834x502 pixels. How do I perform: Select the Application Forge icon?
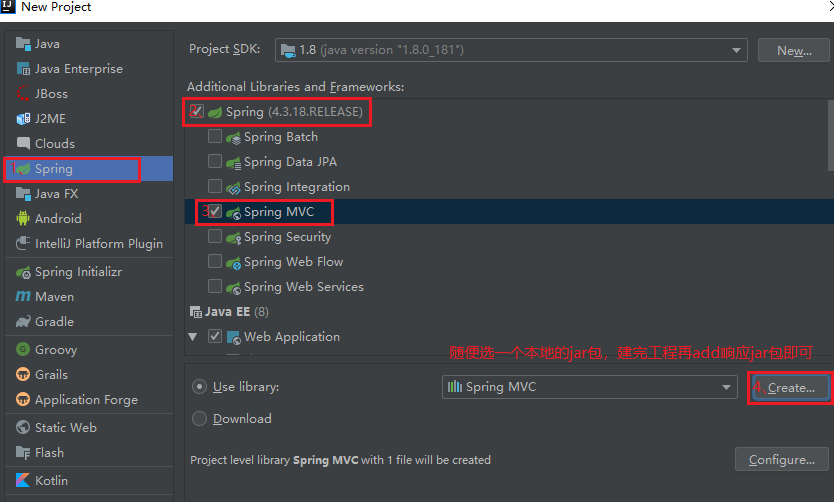coord(23,399)
